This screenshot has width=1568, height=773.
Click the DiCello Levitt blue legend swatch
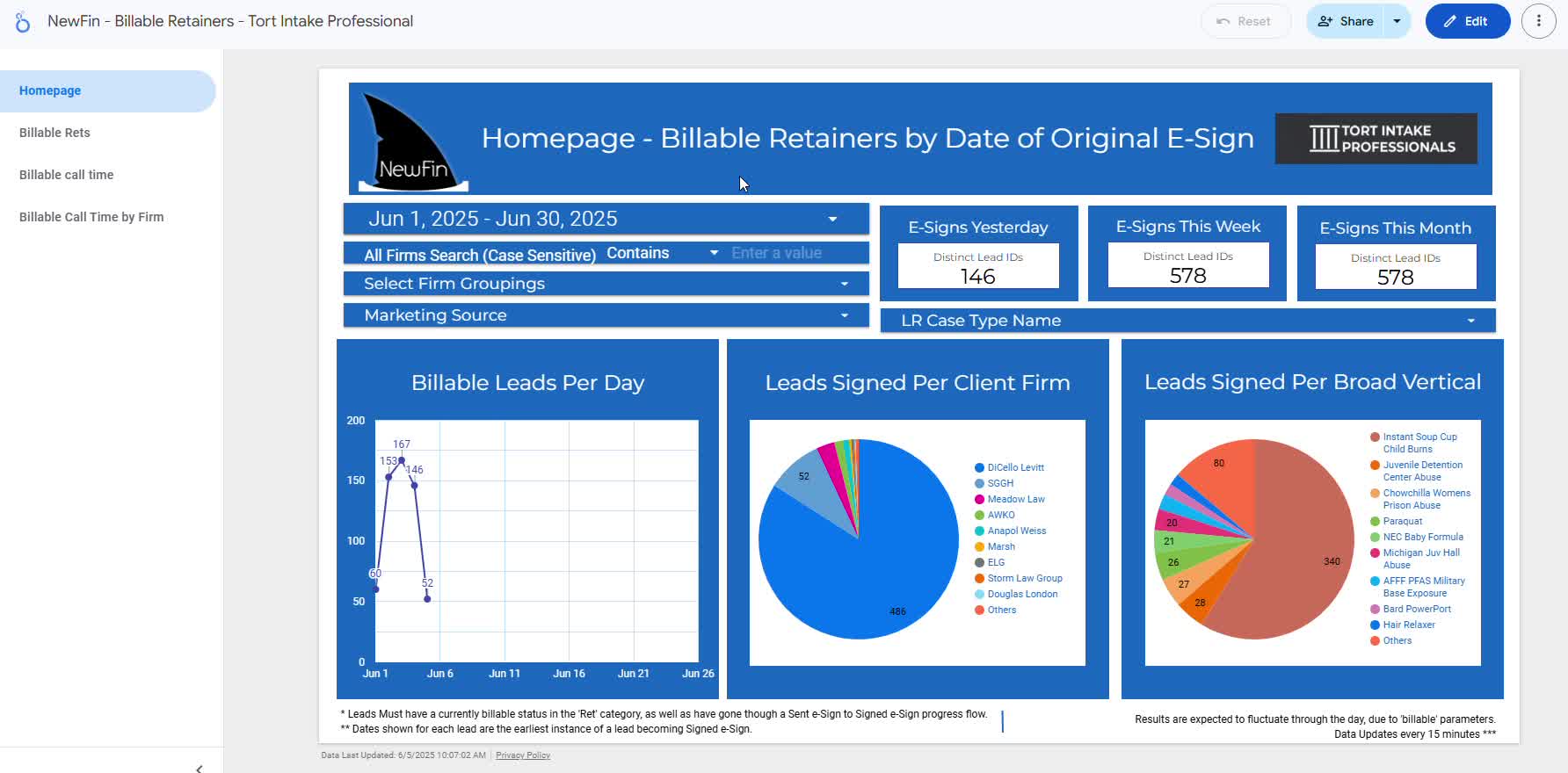coord(979,468)
